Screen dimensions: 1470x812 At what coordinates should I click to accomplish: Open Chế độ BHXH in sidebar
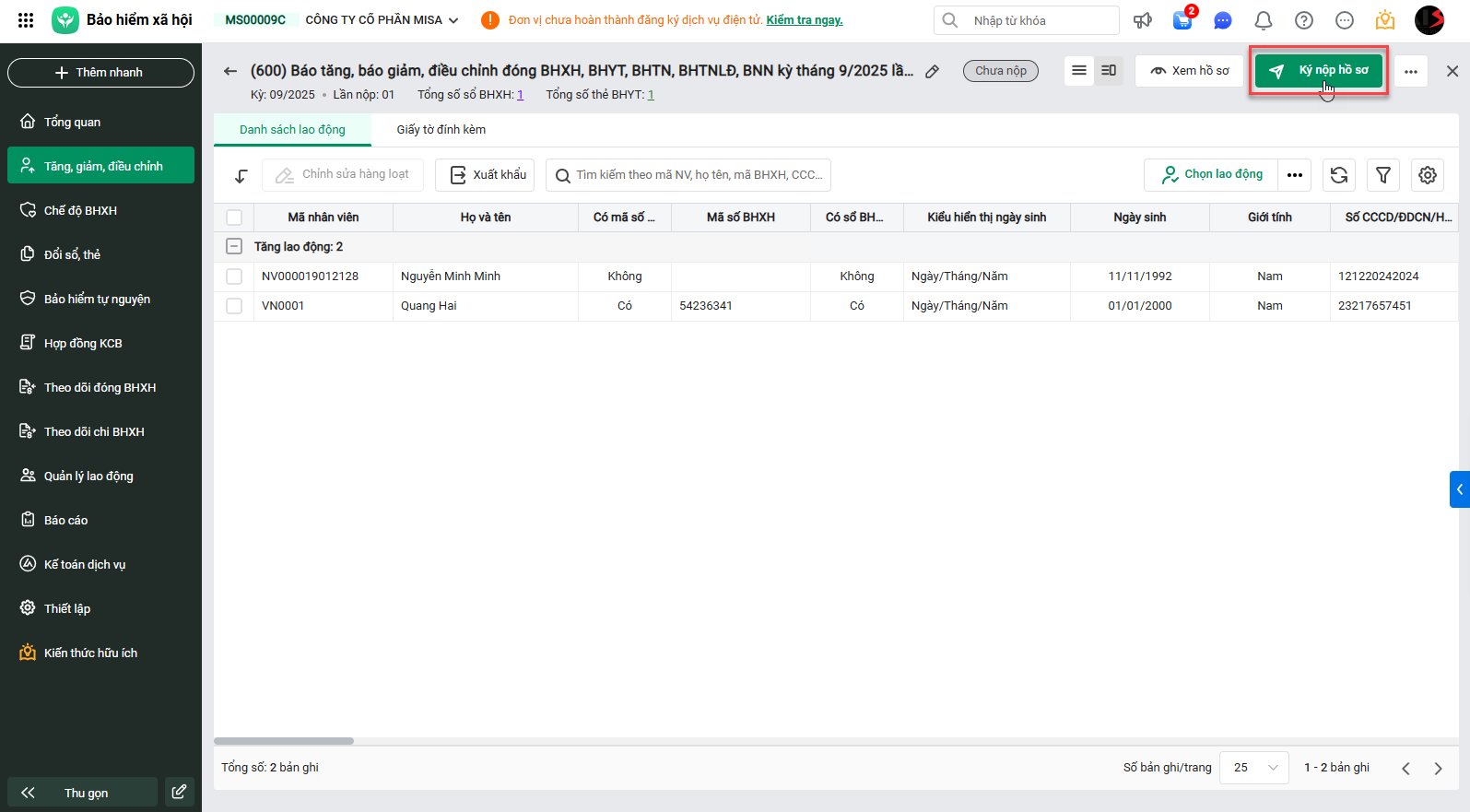(80, 211)
